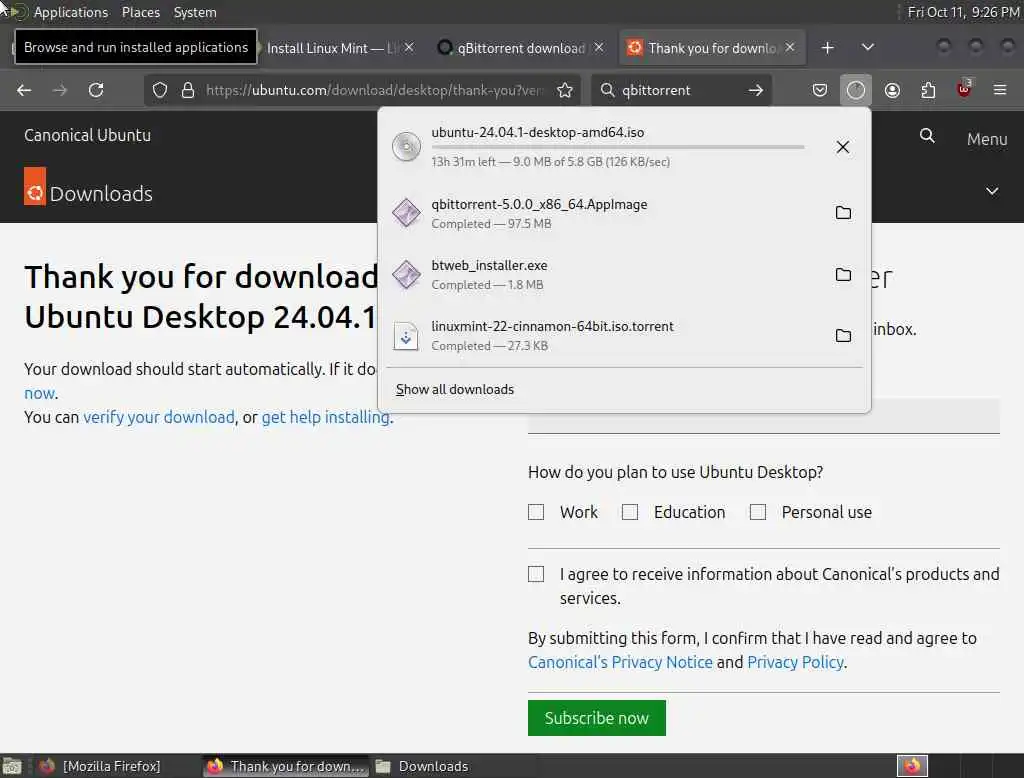Click the download now link
Viewport: 1024px width, 778px height.
(x=40, y=393)
